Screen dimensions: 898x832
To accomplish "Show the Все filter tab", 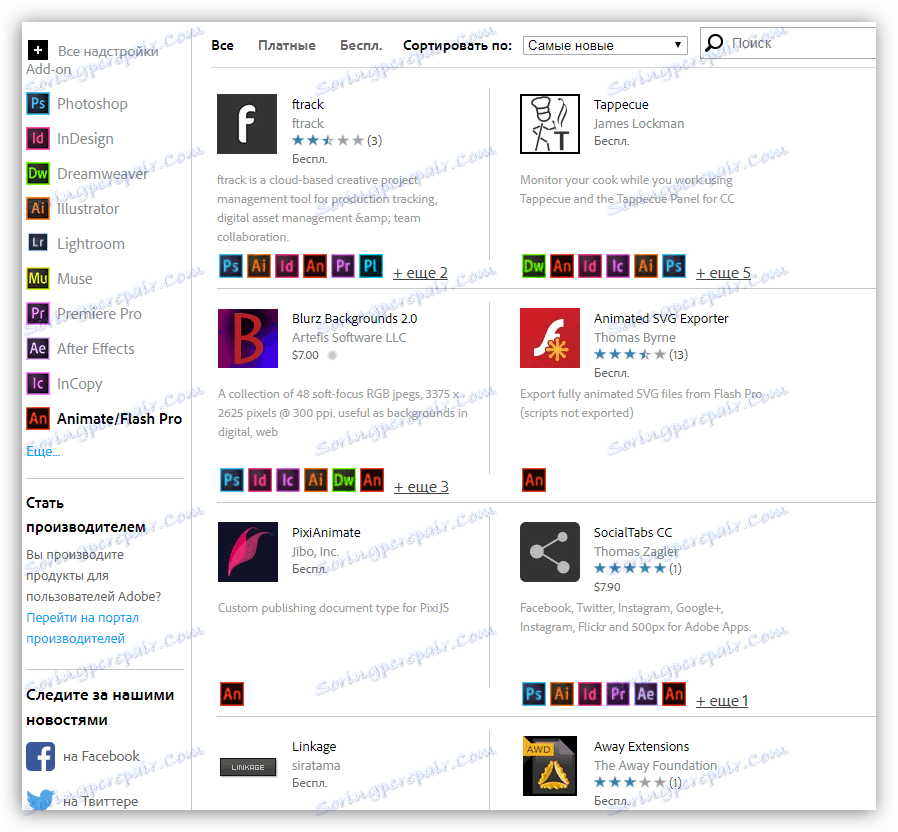I will (x=222, y=45).
